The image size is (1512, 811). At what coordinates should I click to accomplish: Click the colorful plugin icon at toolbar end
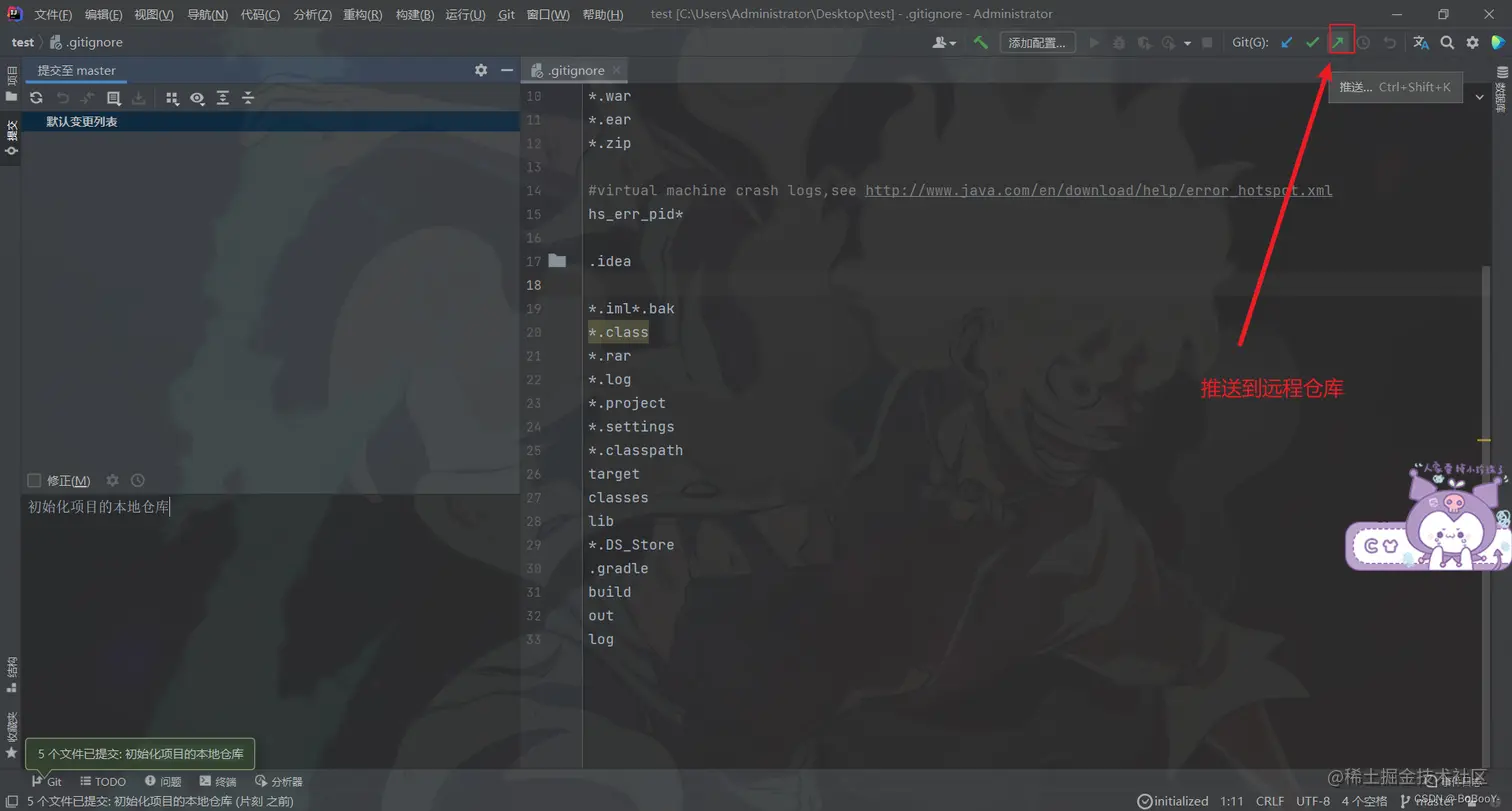click(x=1498, y=43)
